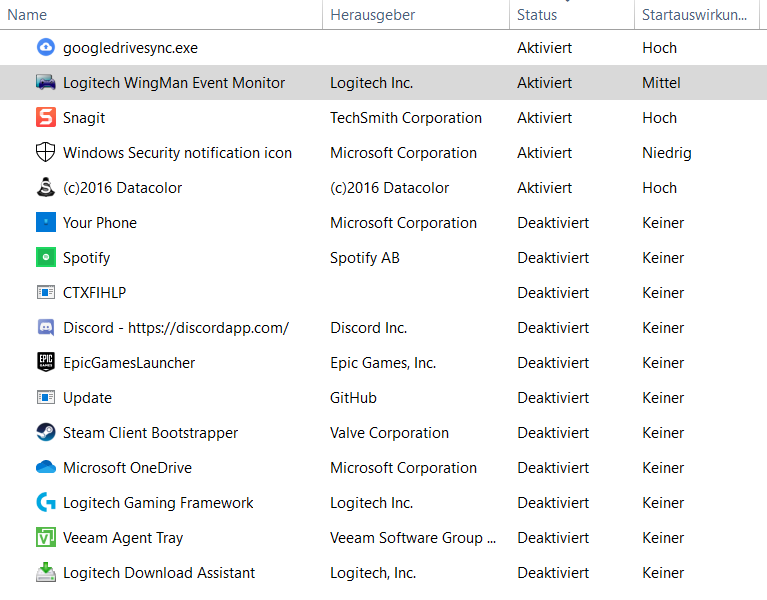Click the (c)2016 Datacolor app icon
The image size is (767, 600).
click(x=45, y=187)
